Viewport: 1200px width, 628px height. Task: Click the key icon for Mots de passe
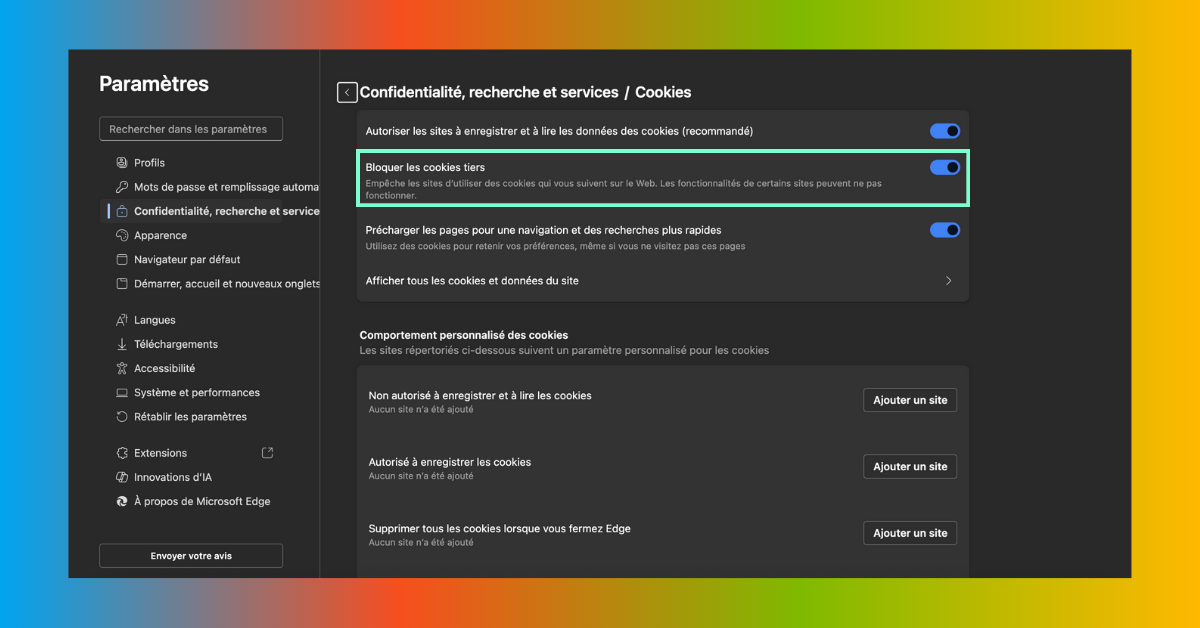tap(122, 187)
